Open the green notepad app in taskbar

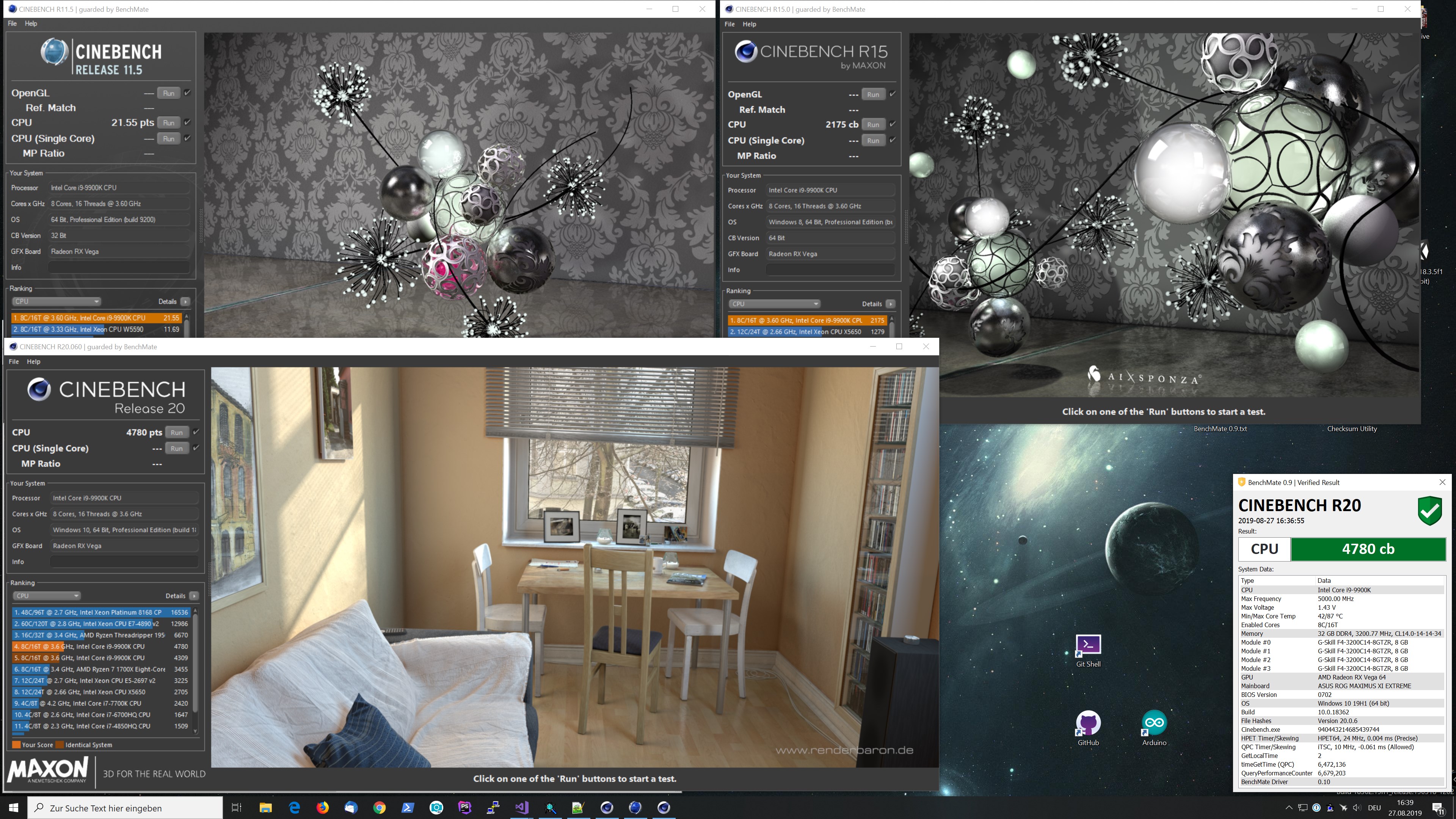tap(578, 808)
